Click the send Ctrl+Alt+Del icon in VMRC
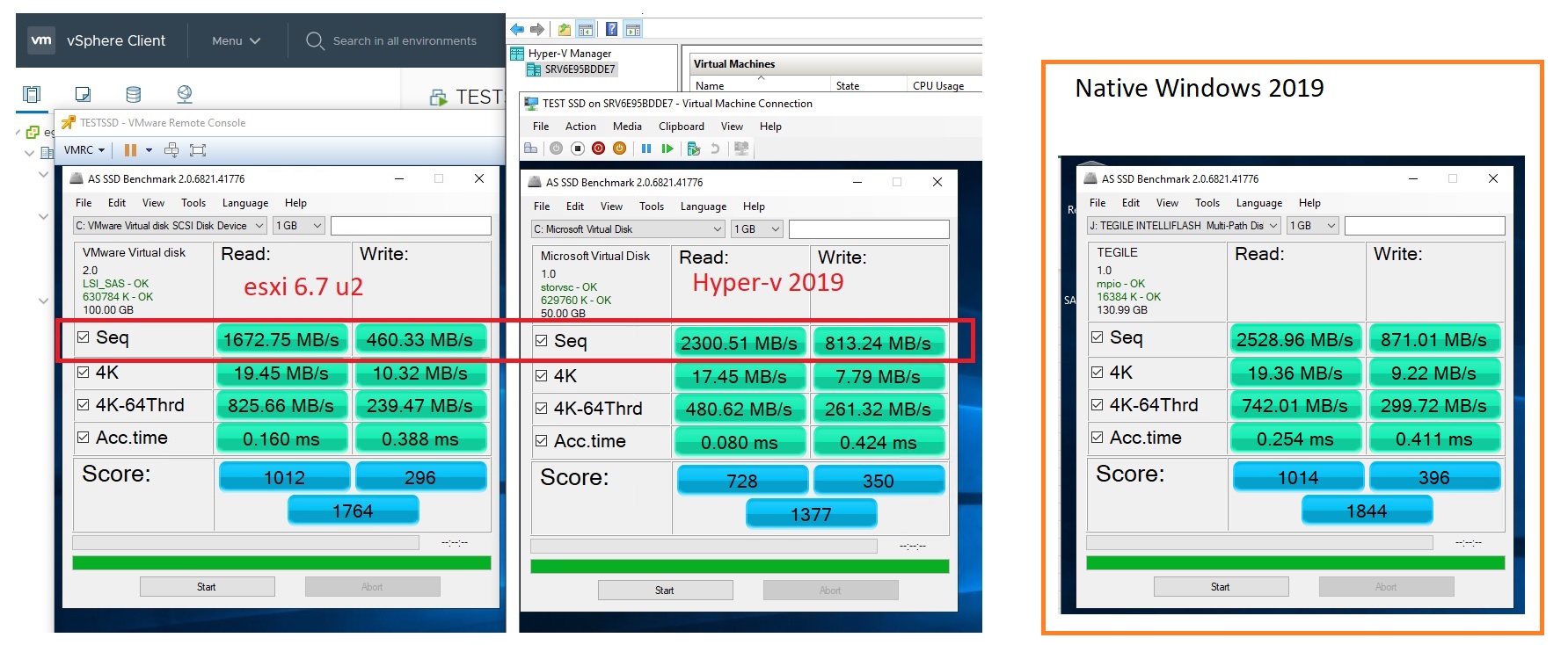1568x645 pixels. click(171, 150)
